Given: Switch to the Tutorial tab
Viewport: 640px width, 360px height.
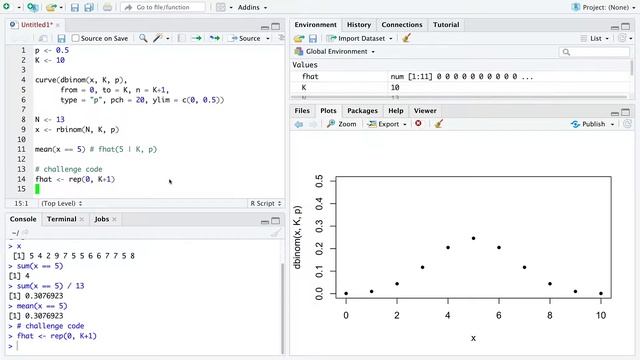Looking at the screenshot, I should pyautogui.click(x=446, y=24).
